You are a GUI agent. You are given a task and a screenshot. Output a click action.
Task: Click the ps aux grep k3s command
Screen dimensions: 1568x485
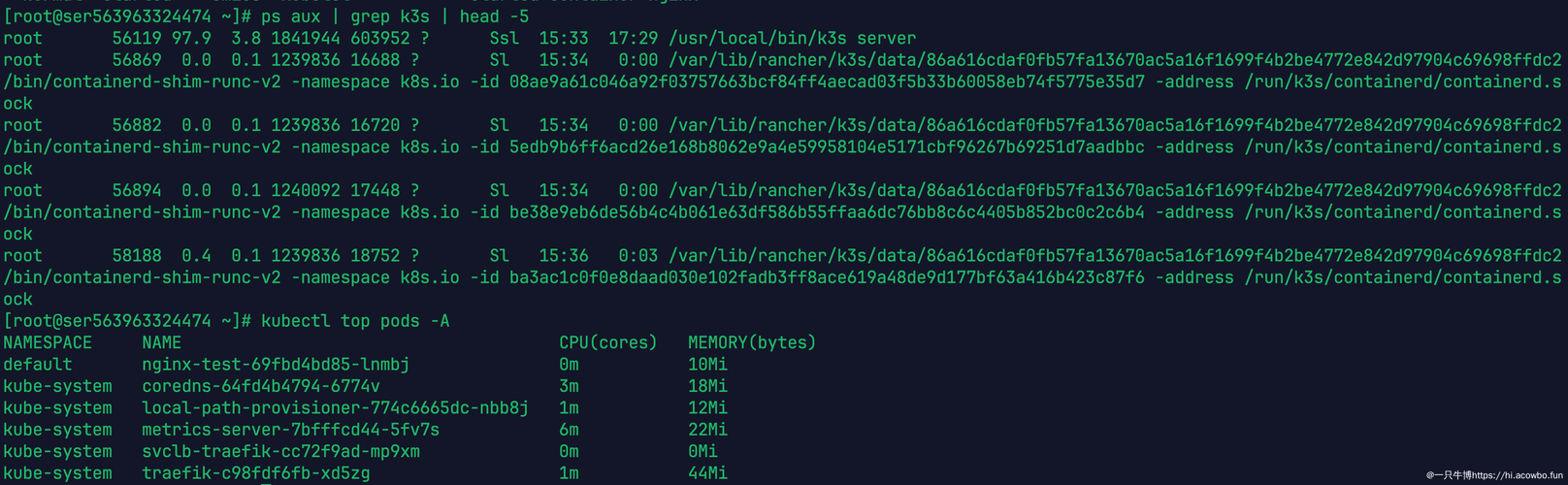tap(395, 16)
